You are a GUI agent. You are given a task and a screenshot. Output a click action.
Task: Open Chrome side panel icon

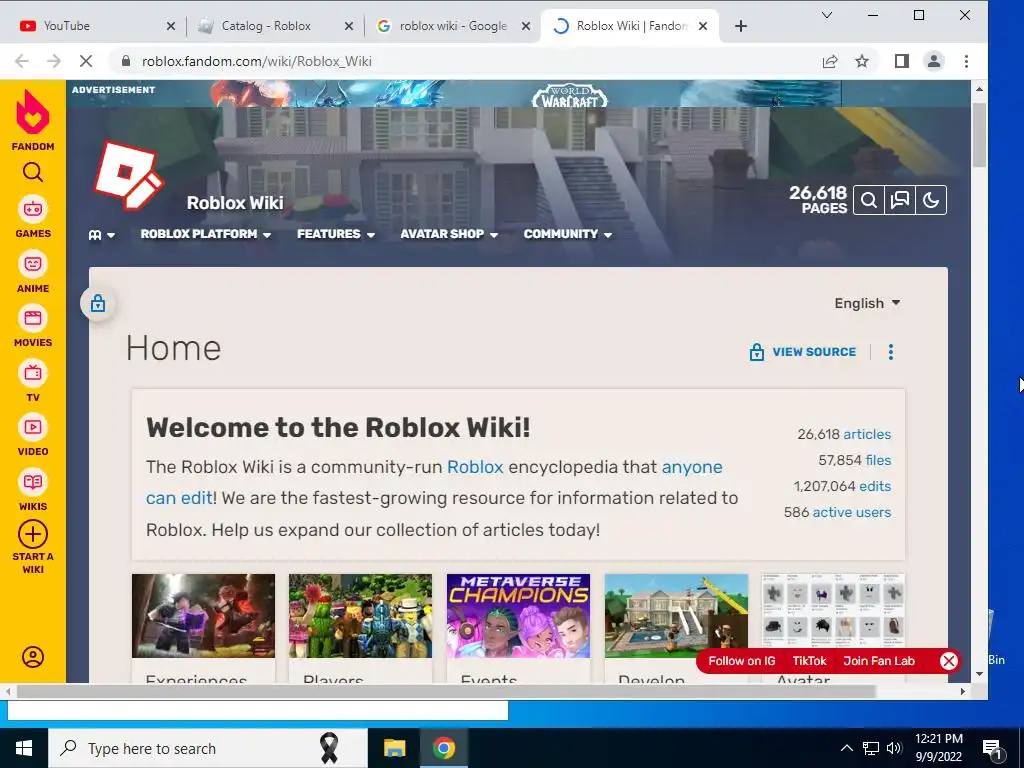pos(902,61)
